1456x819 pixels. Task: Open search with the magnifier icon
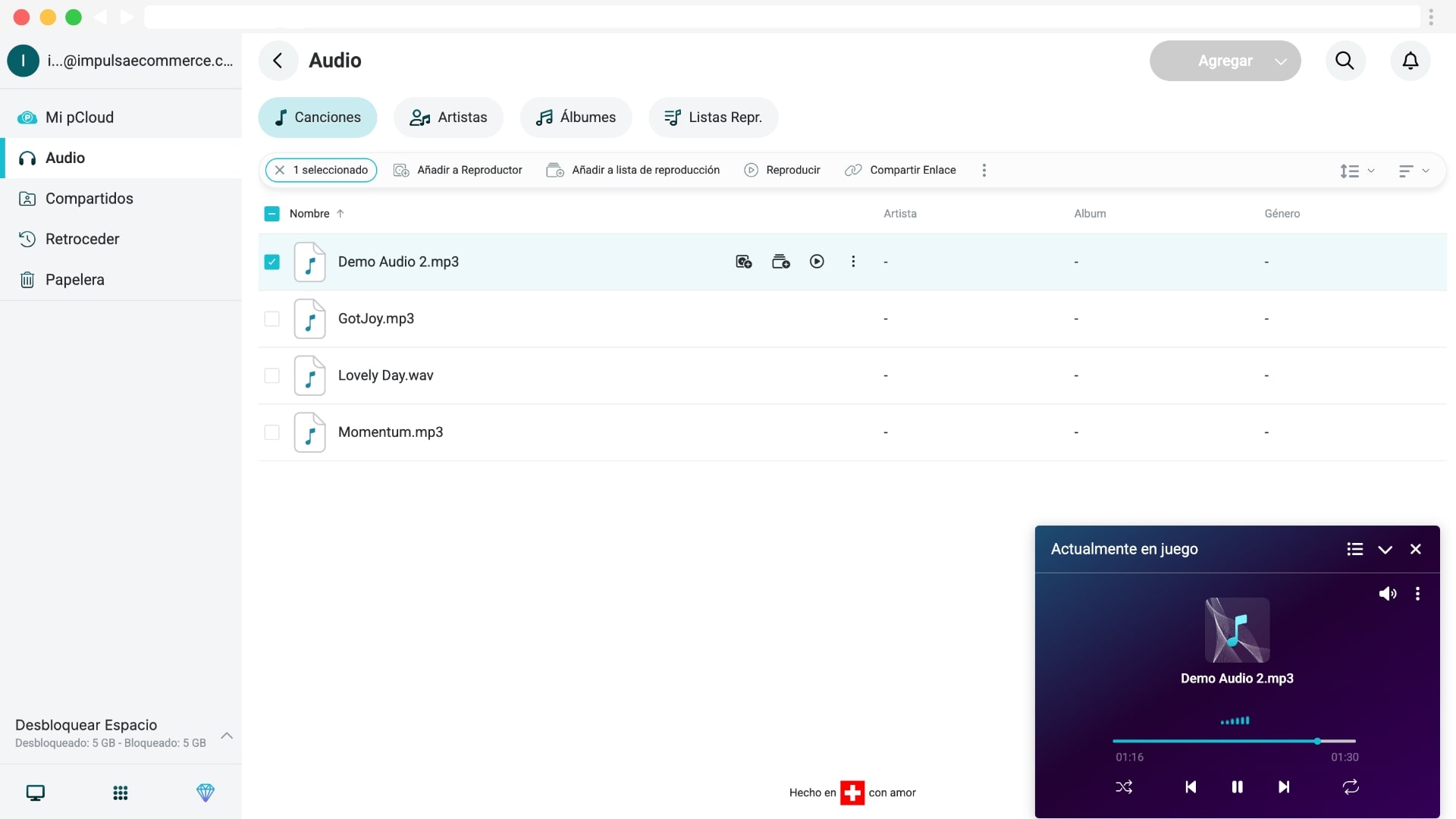tap(1345, 61)
